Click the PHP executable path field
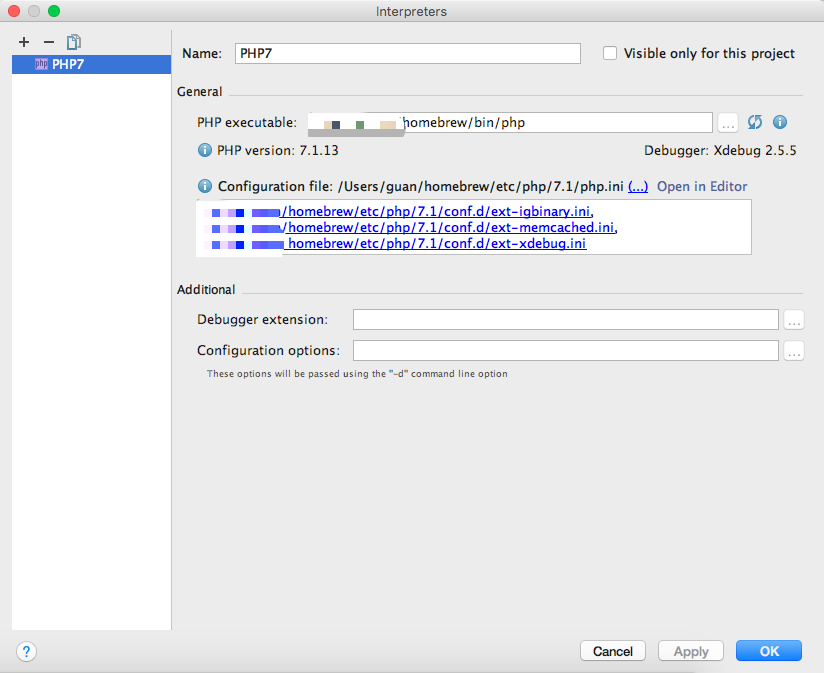824x673 pixels. point(510,122)
